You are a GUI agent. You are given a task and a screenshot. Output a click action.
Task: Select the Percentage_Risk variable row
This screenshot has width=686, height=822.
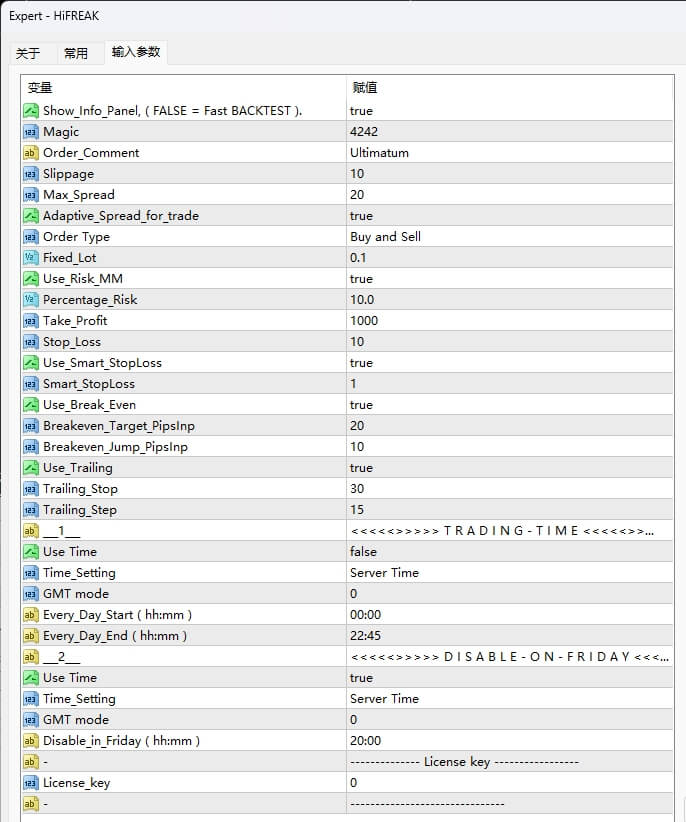[x=183, y=299]
